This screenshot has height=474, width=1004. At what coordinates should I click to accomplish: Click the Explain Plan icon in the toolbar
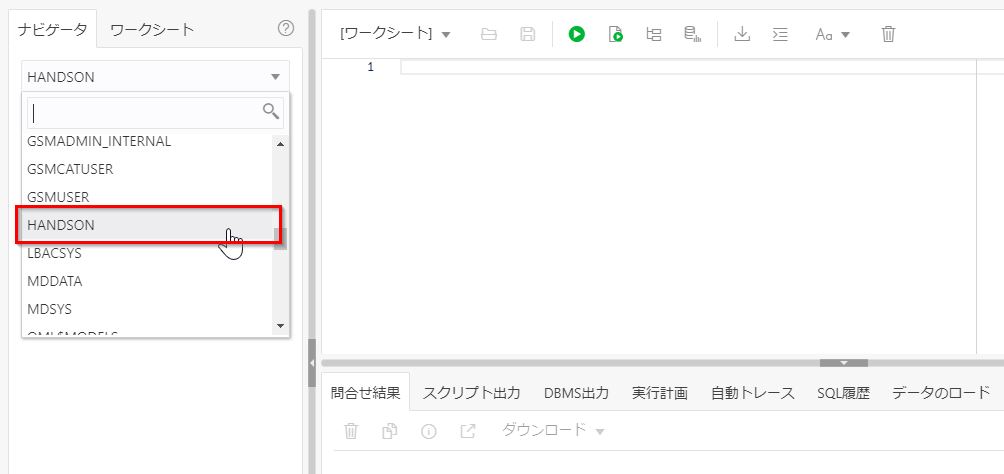click(x=654, y=34)
